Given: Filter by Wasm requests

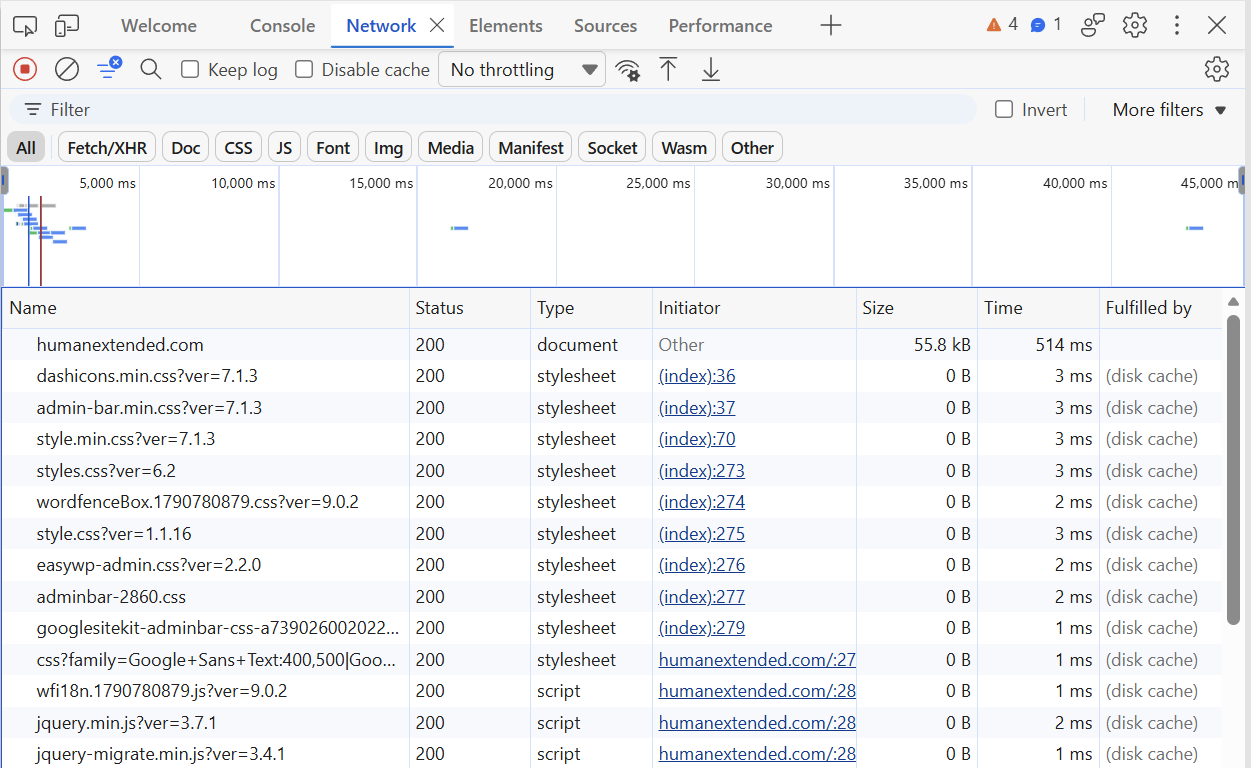Looking at the screenshot, I should coord(684,148).
